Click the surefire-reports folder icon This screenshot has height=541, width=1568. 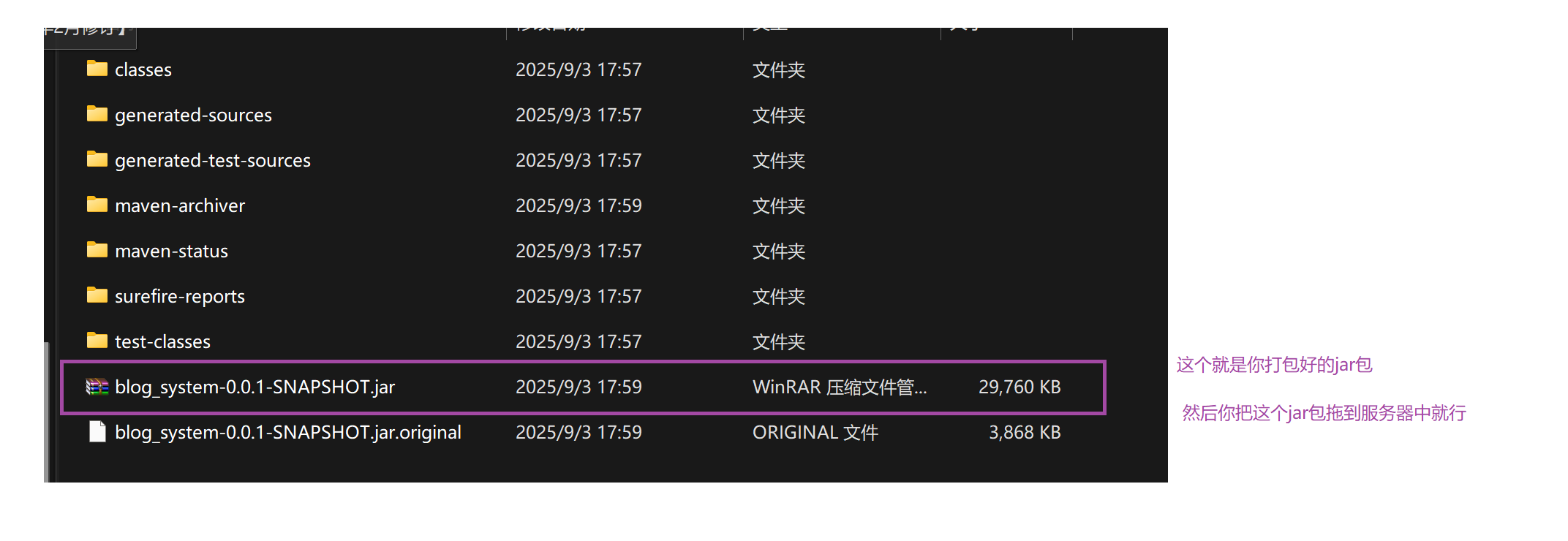pos(97,295)
